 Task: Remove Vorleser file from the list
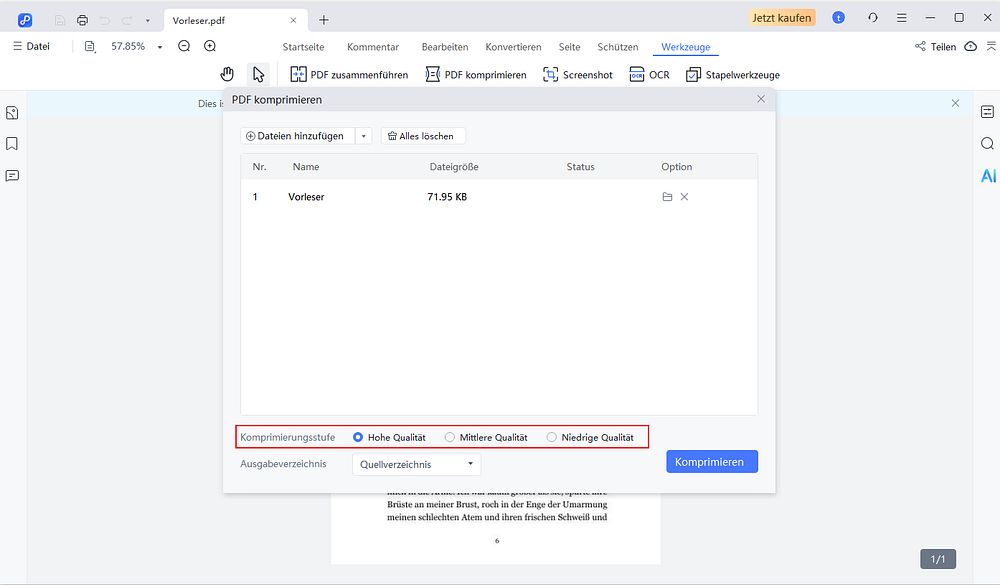[x=684, y=196]
